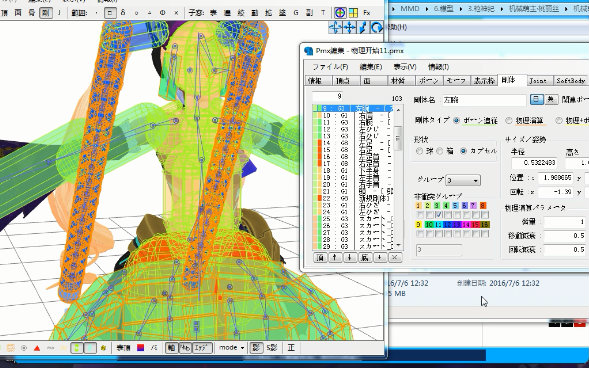Click the four-arrow pan view icon
This screenshot has width=589, height=368.
[x=350, y=27]
